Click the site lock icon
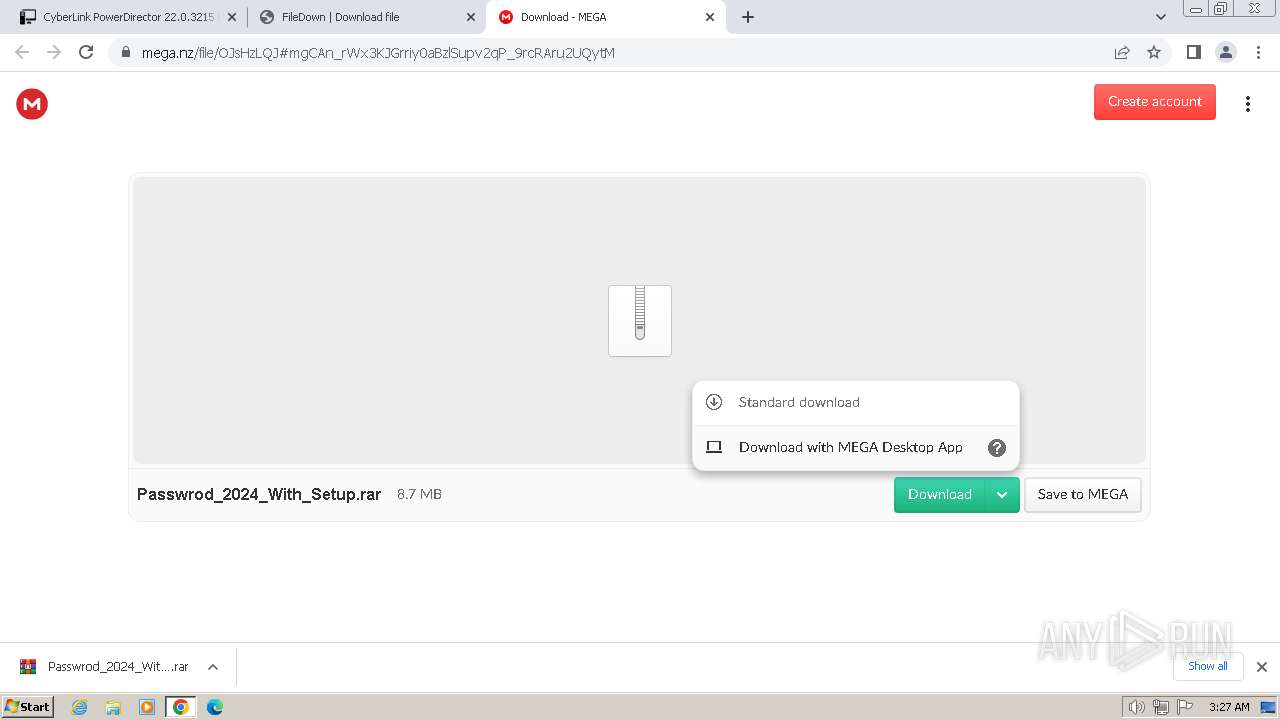 pos(125,53)
